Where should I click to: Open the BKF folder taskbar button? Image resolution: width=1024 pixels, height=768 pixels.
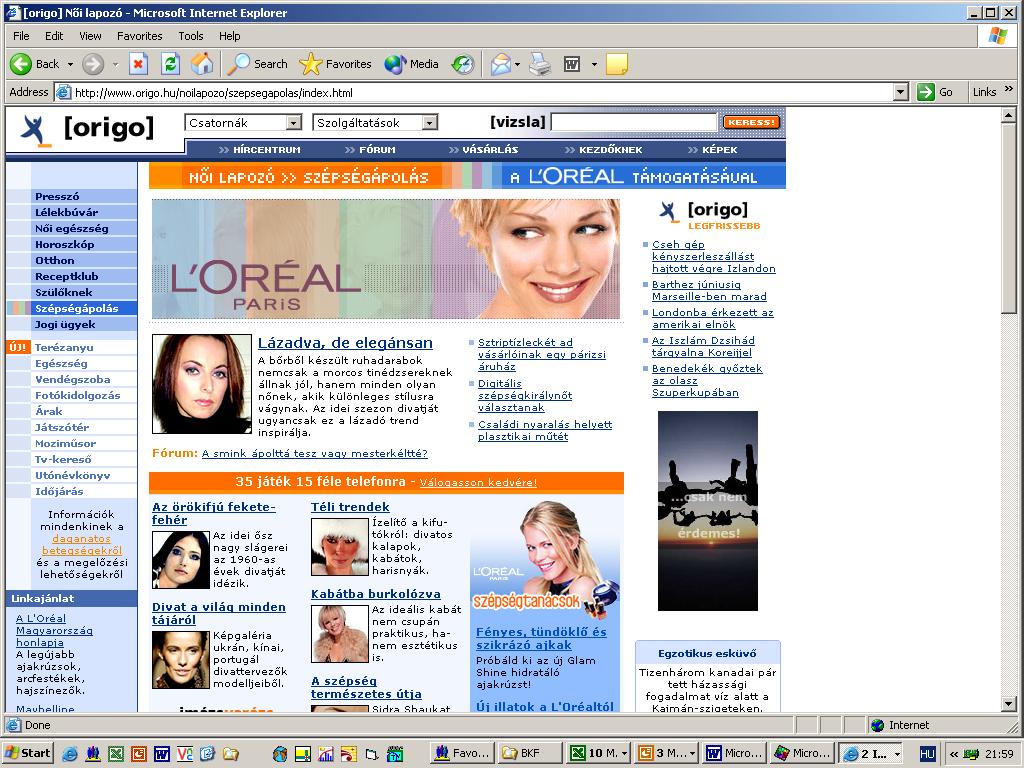[x=528, y=753]
